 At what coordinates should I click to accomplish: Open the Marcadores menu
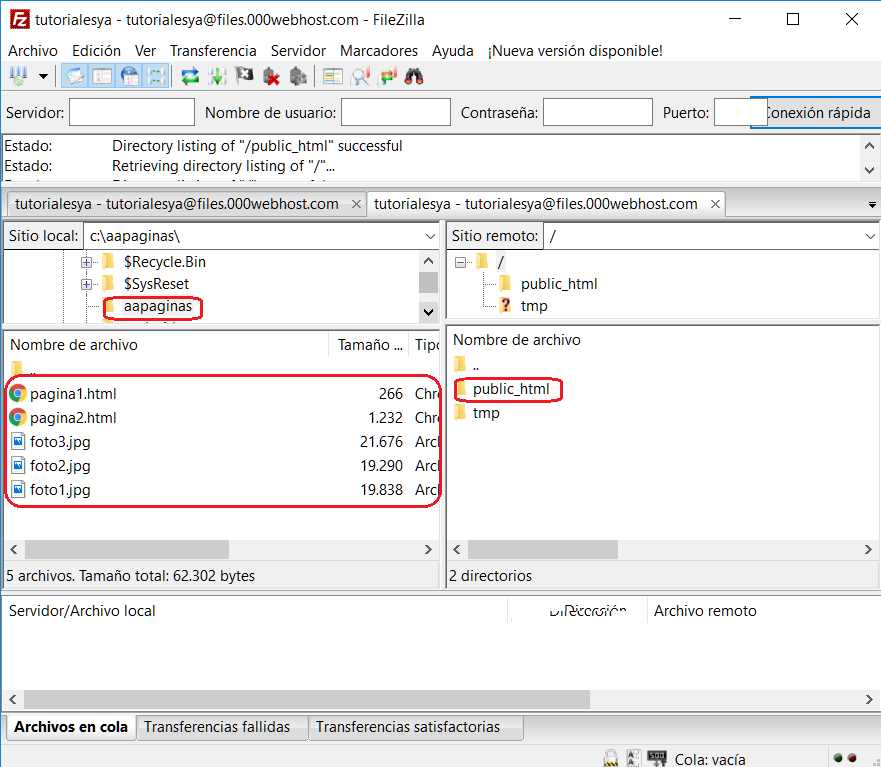pyautogui.click(x=379, y=51)
